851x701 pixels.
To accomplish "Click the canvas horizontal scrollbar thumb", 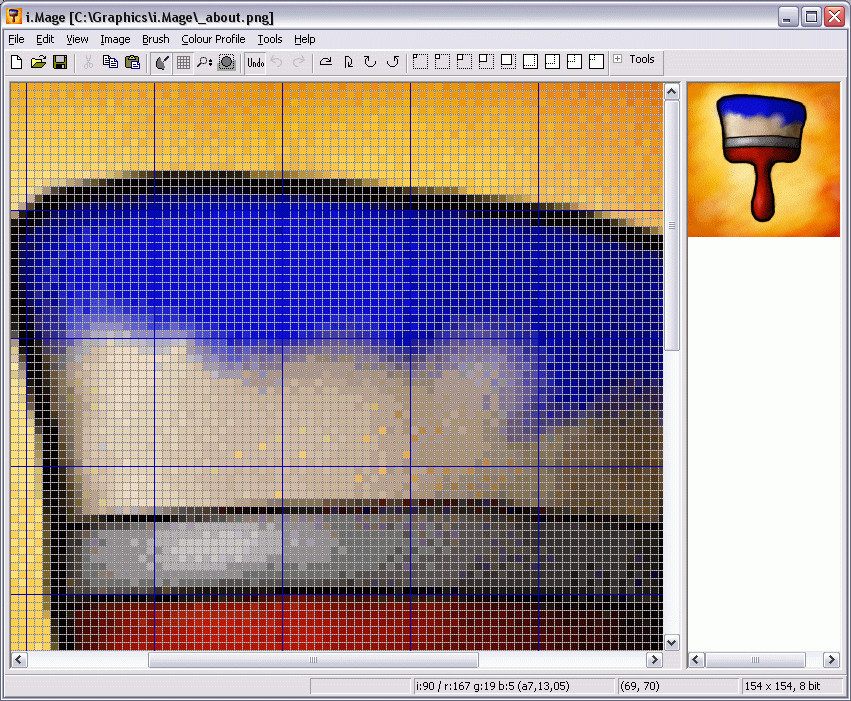I will pyautogui.click(x=313, y=660).
